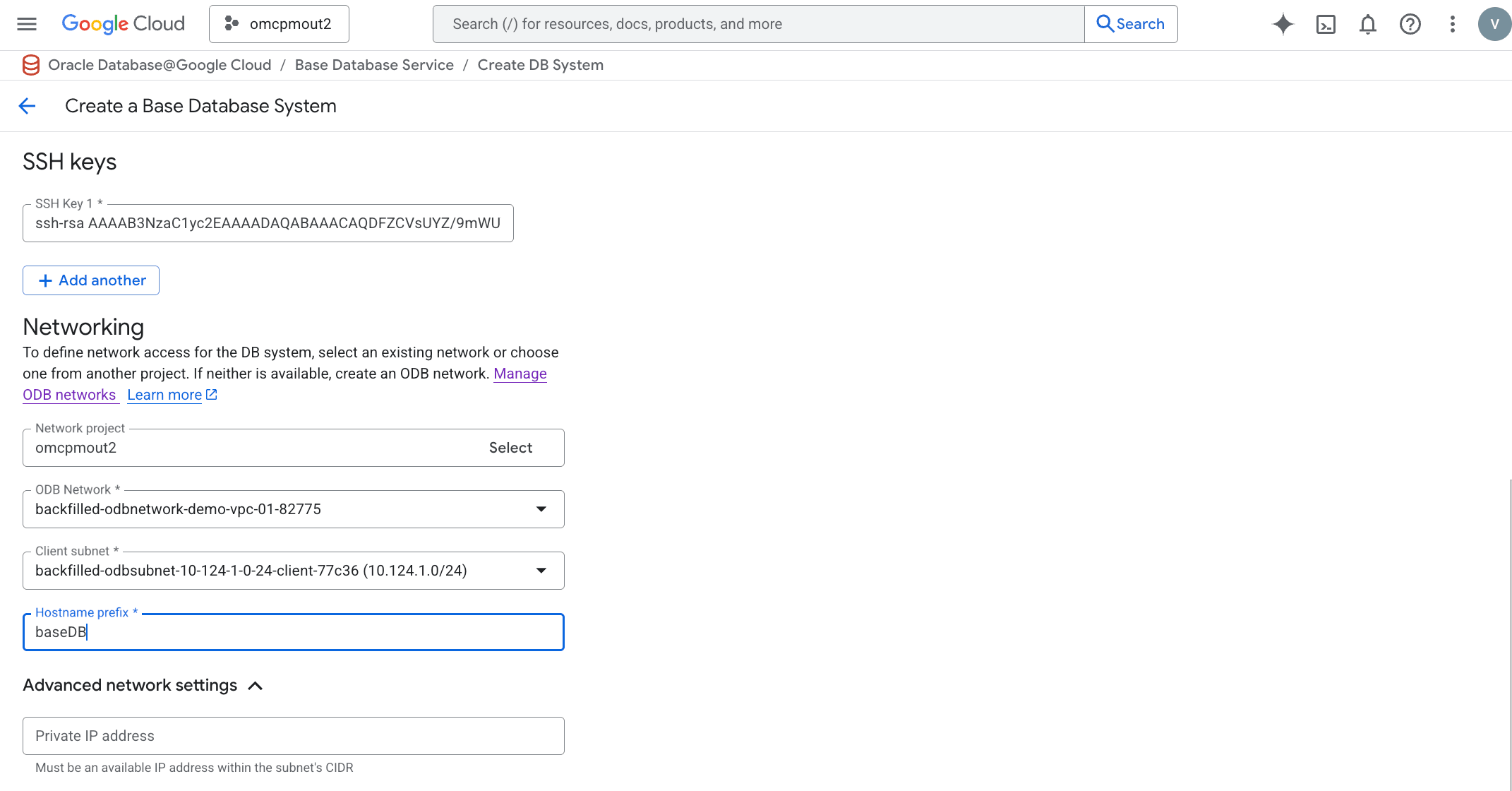The width and height of the screenshot is (1512, 791).
Task: Expand the ODB Network dropdown
Action: (x=541, y=509)
